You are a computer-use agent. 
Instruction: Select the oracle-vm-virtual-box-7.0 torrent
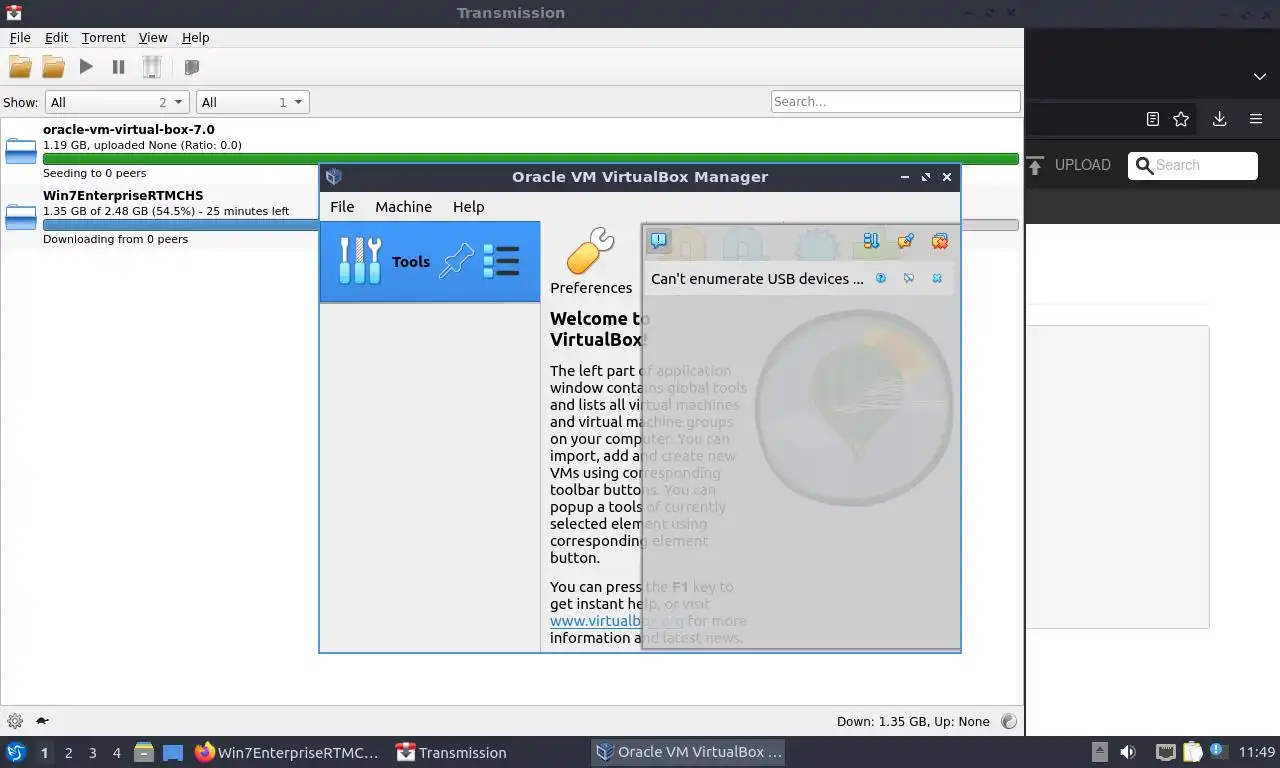(x=512, y=151)
